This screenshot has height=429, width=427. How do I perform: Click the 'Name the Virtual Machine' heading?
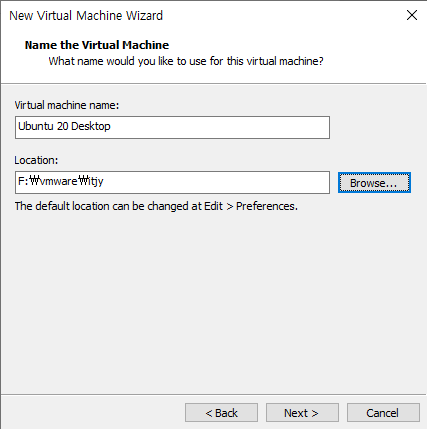pos(97,45)
